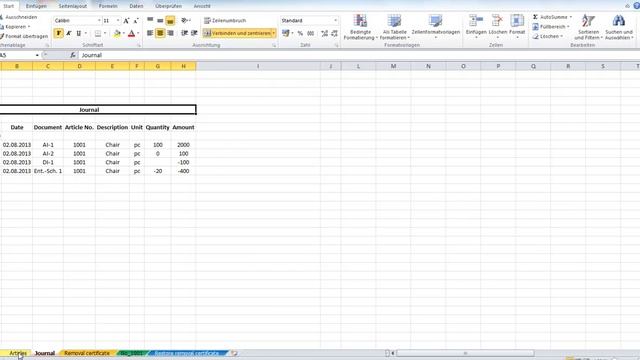Click Einfügen cells icon

coord(476,21)
